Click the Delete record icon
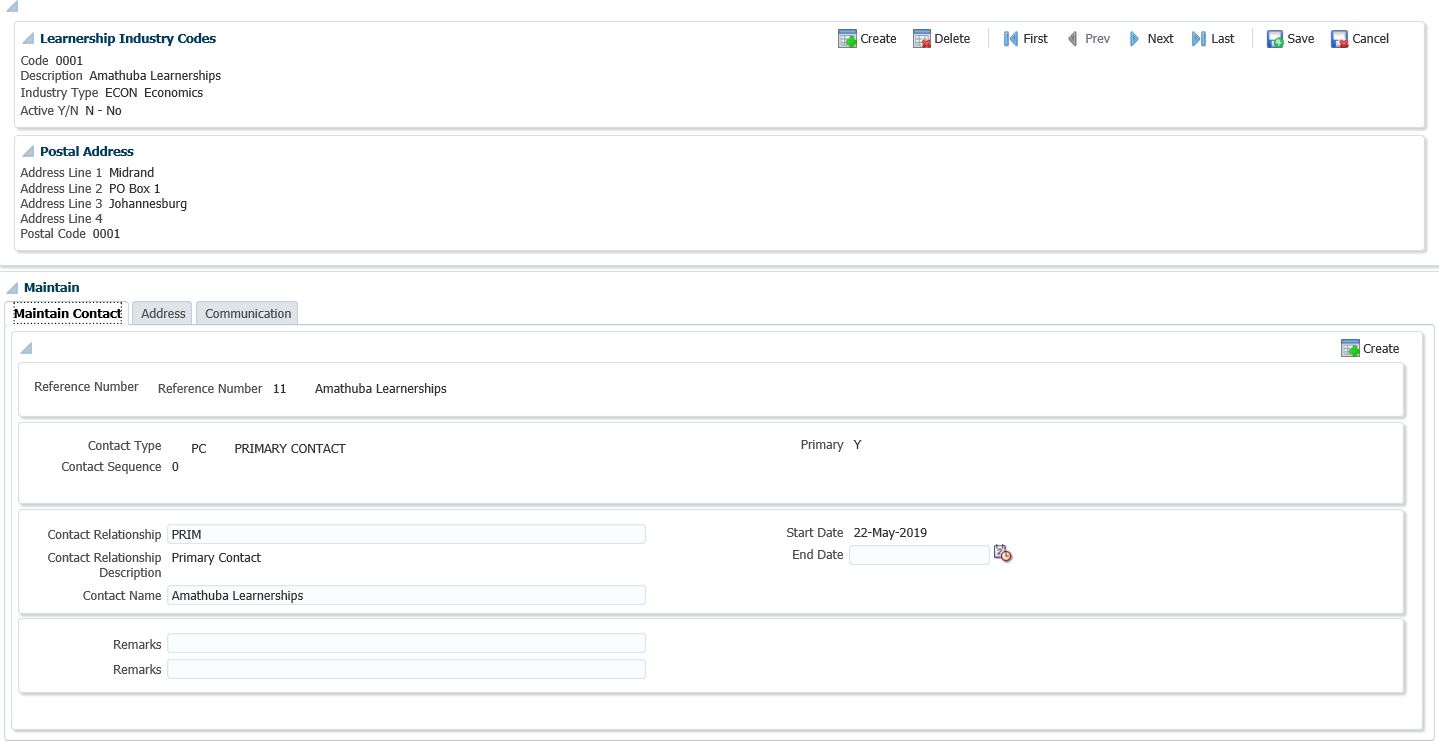Screen dimensions: 1439x745 pyautogui.click(x=922, y=39)
